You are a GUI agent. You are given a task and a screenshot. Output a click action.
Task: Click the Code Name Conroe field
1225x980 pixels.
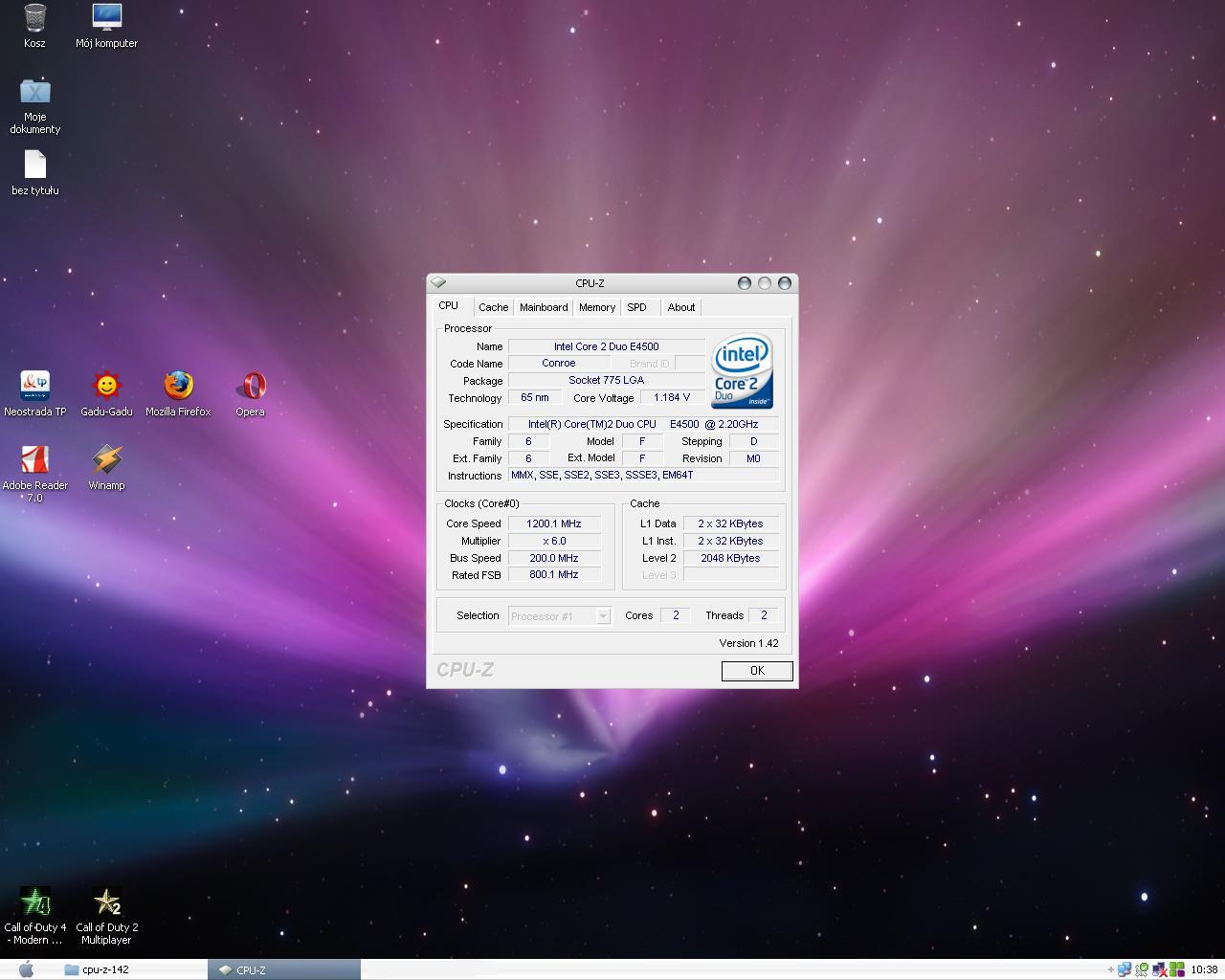point(558,364)
